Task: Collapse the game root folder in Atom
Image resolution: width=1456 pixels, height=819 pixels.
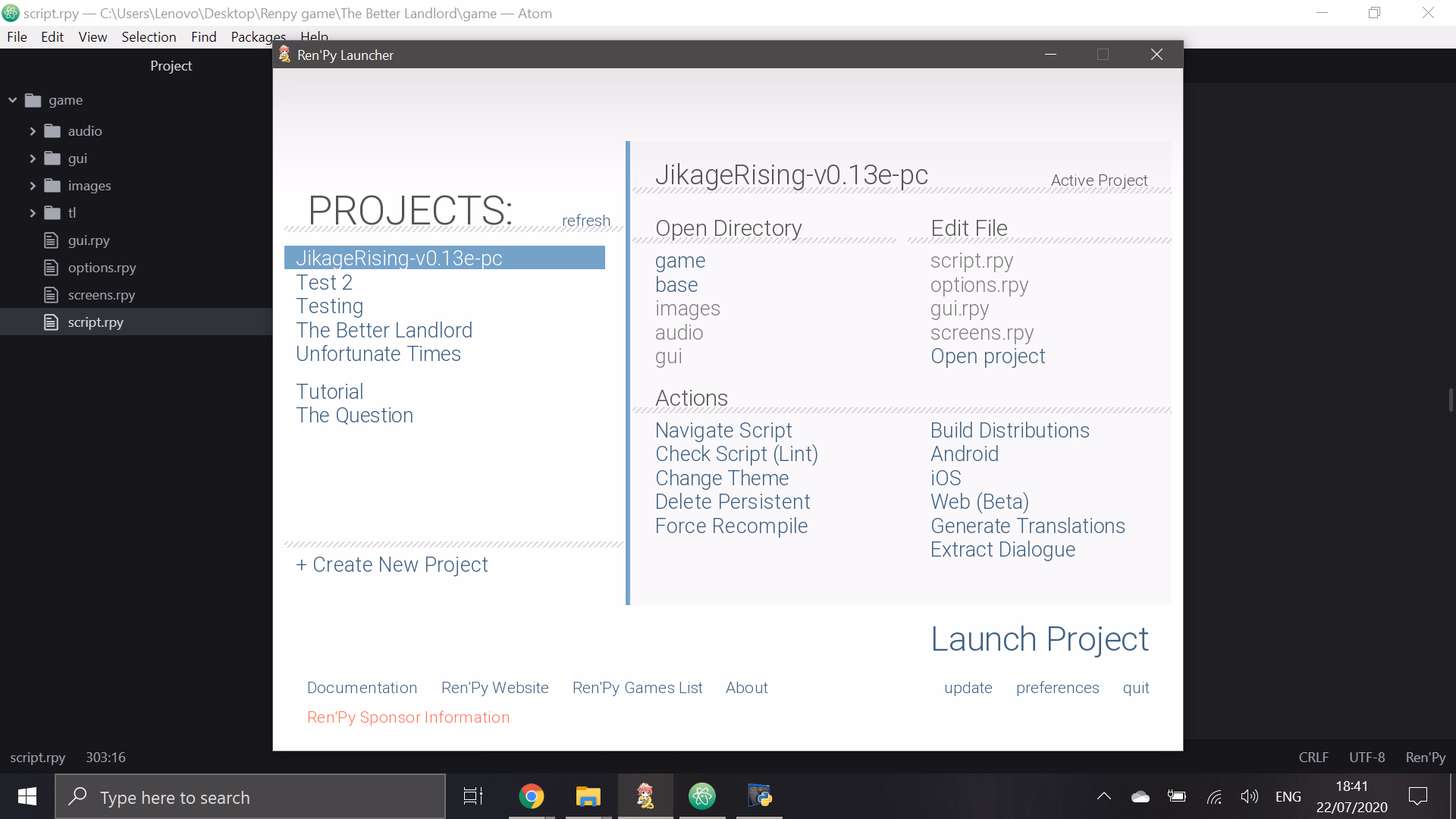Action: pyautogui.click(x=13, y=100)
